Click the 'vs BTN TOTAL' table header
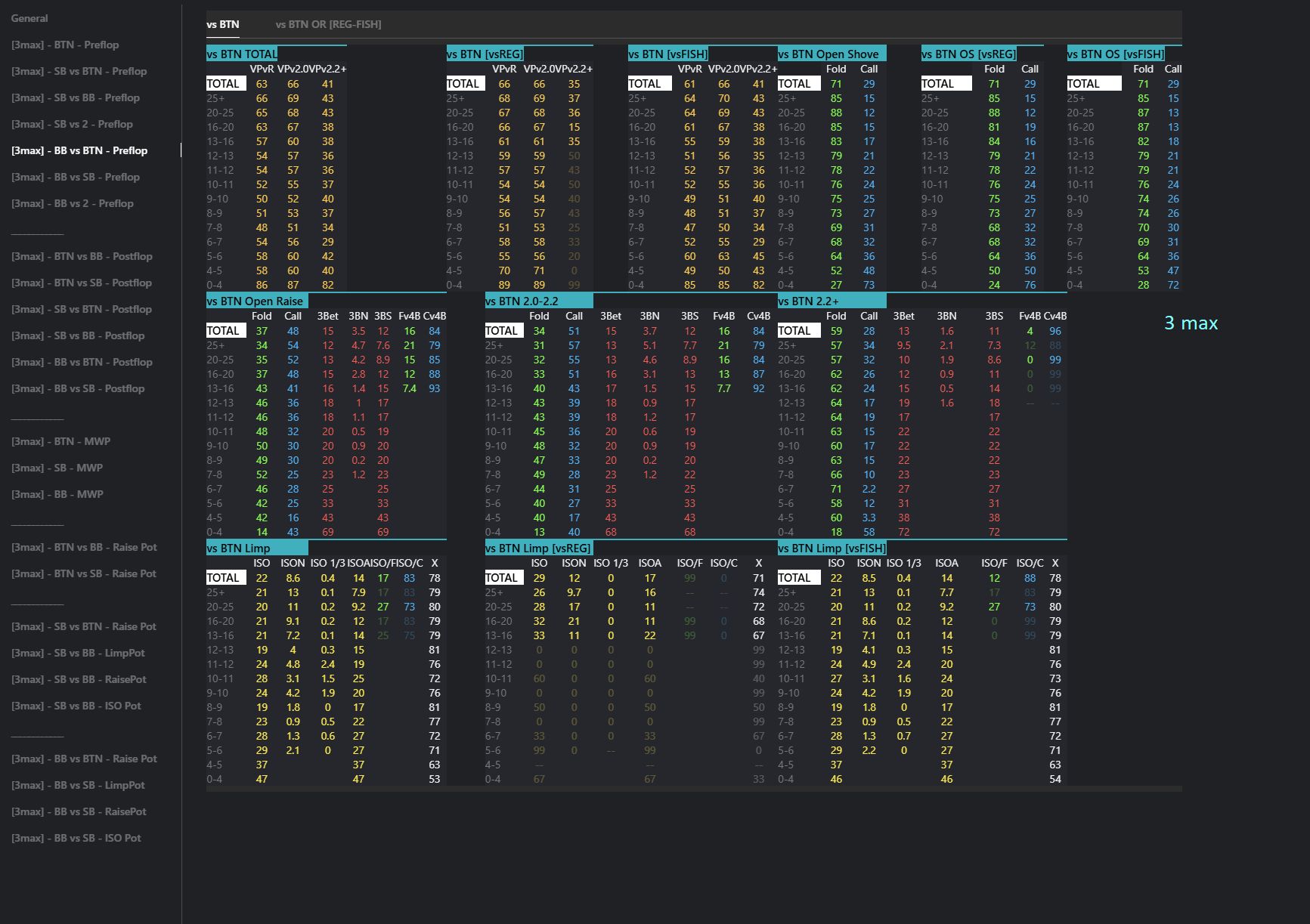Screen dimensions: 1310x924 pyautogui.click(x=242, y=54)
